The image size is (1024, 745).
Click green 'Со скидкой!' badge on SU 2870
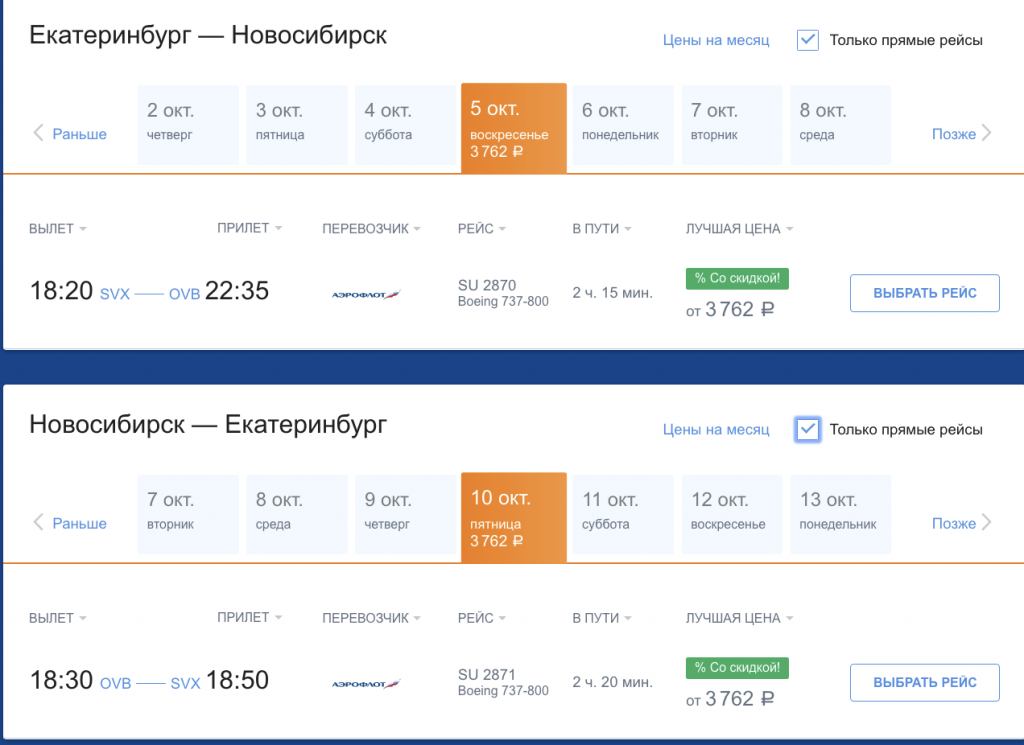coord(737,278)
